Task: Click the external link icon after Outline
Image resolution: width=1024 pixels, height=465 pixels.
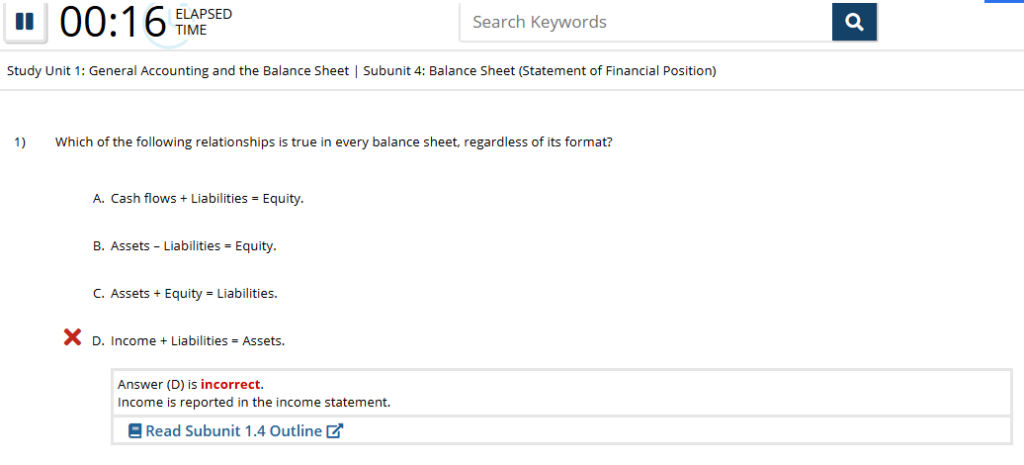Action: point(336,431)
